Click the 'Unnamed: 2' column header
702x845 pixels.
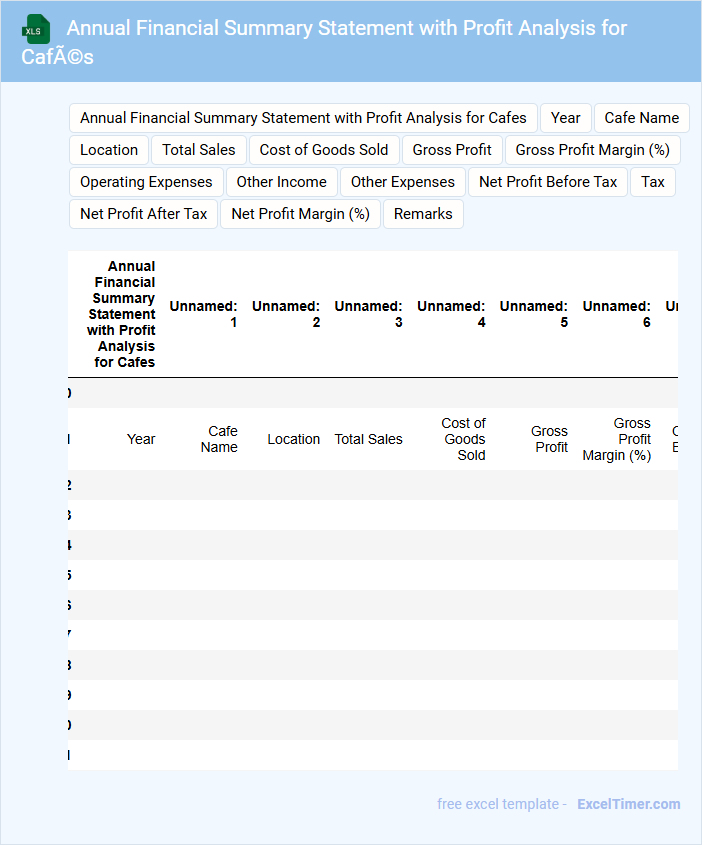coord(286,314)
